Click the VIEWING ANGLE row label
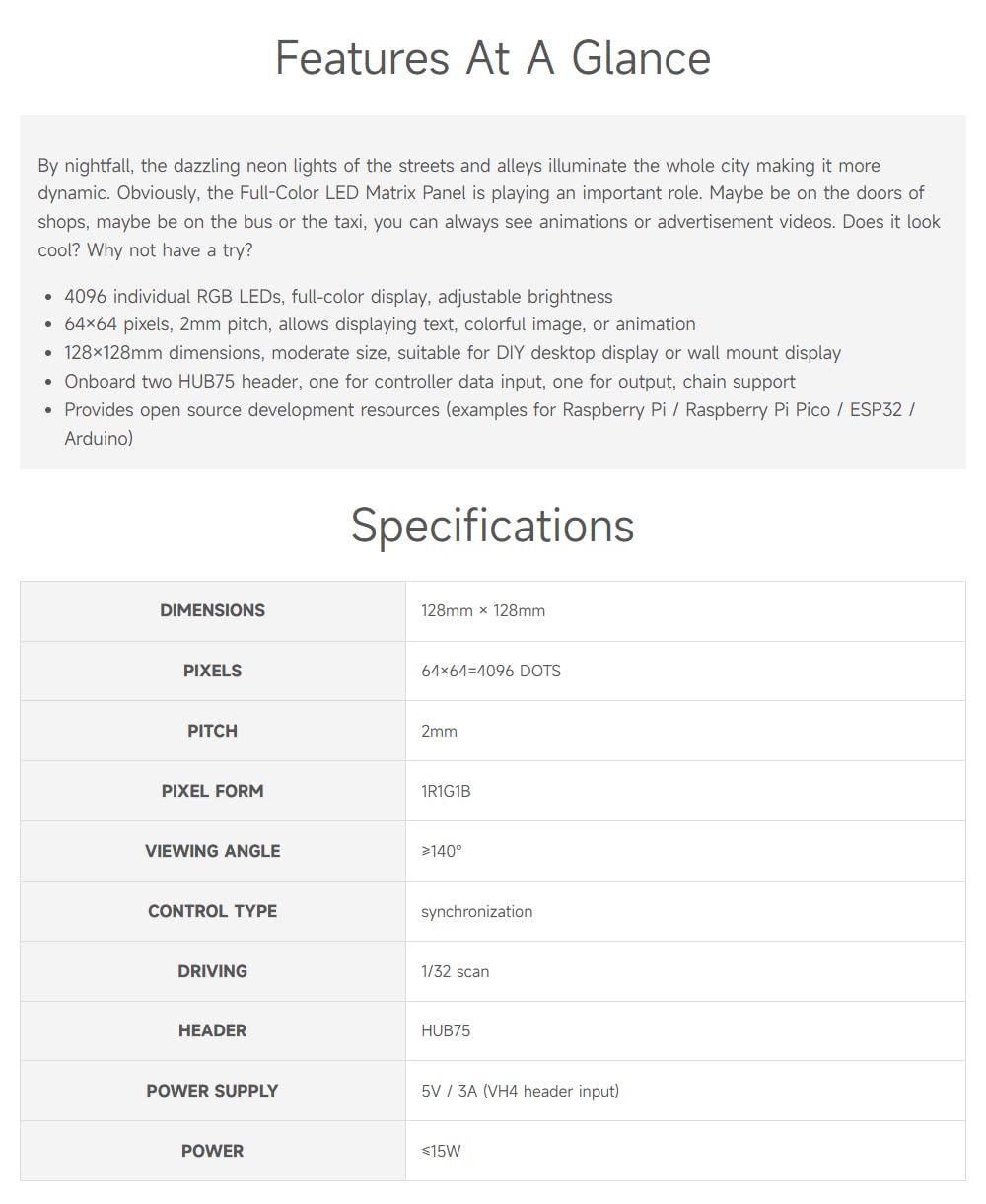The width and height of the screenshot is (986, 1204). coord(212,851)
